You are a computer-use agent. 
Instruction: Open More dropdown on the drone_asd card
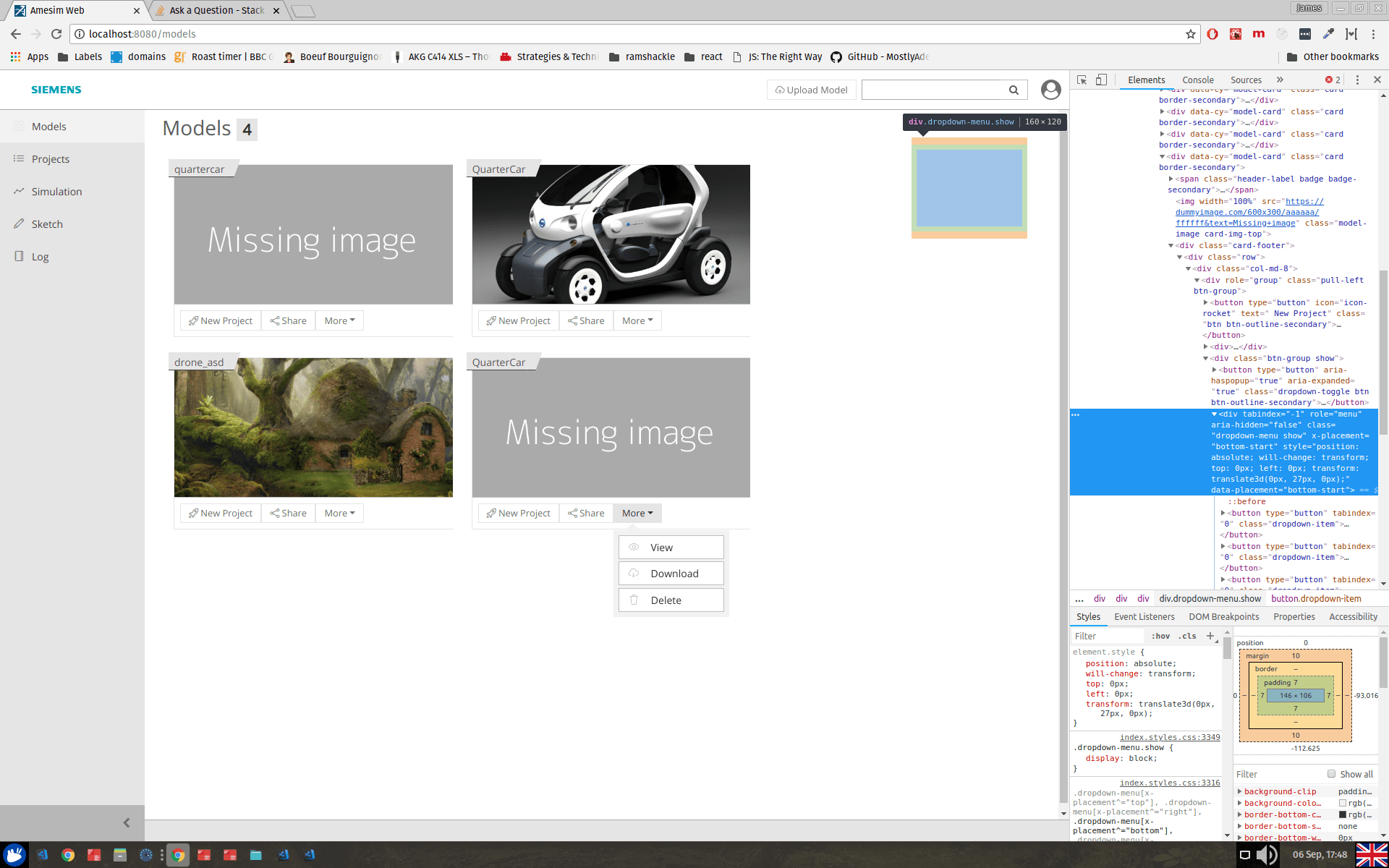(x=339, y=513)
